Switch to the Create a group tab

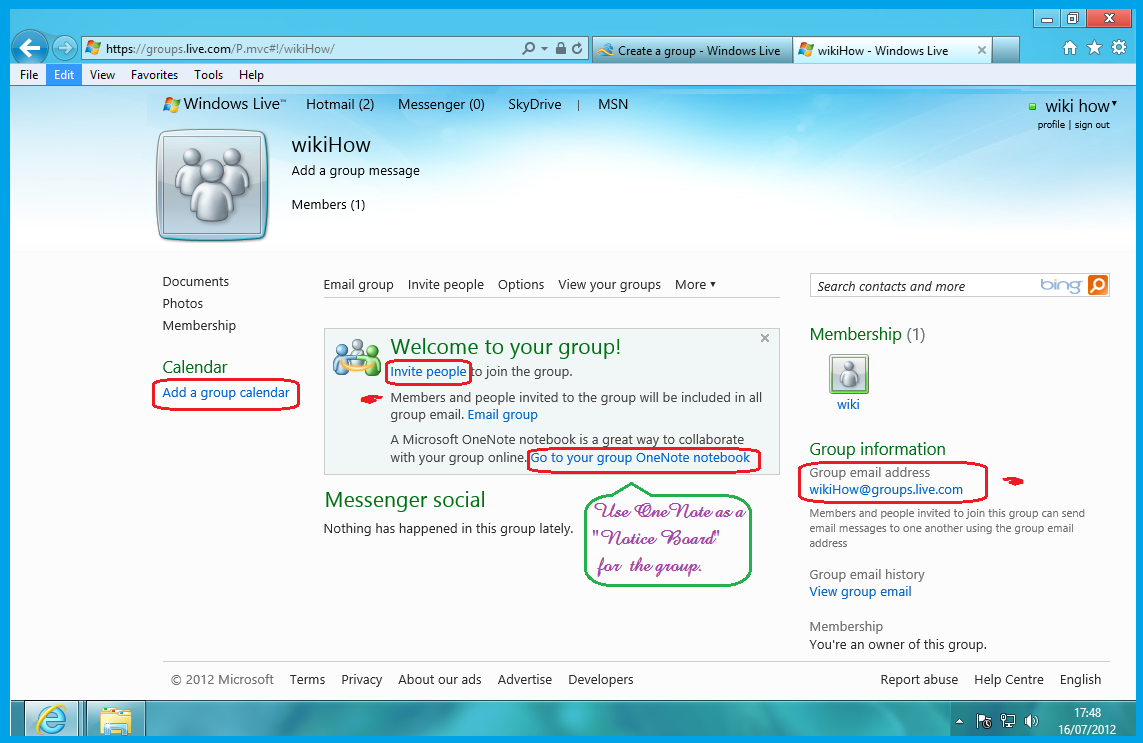(x=692, y=50)
